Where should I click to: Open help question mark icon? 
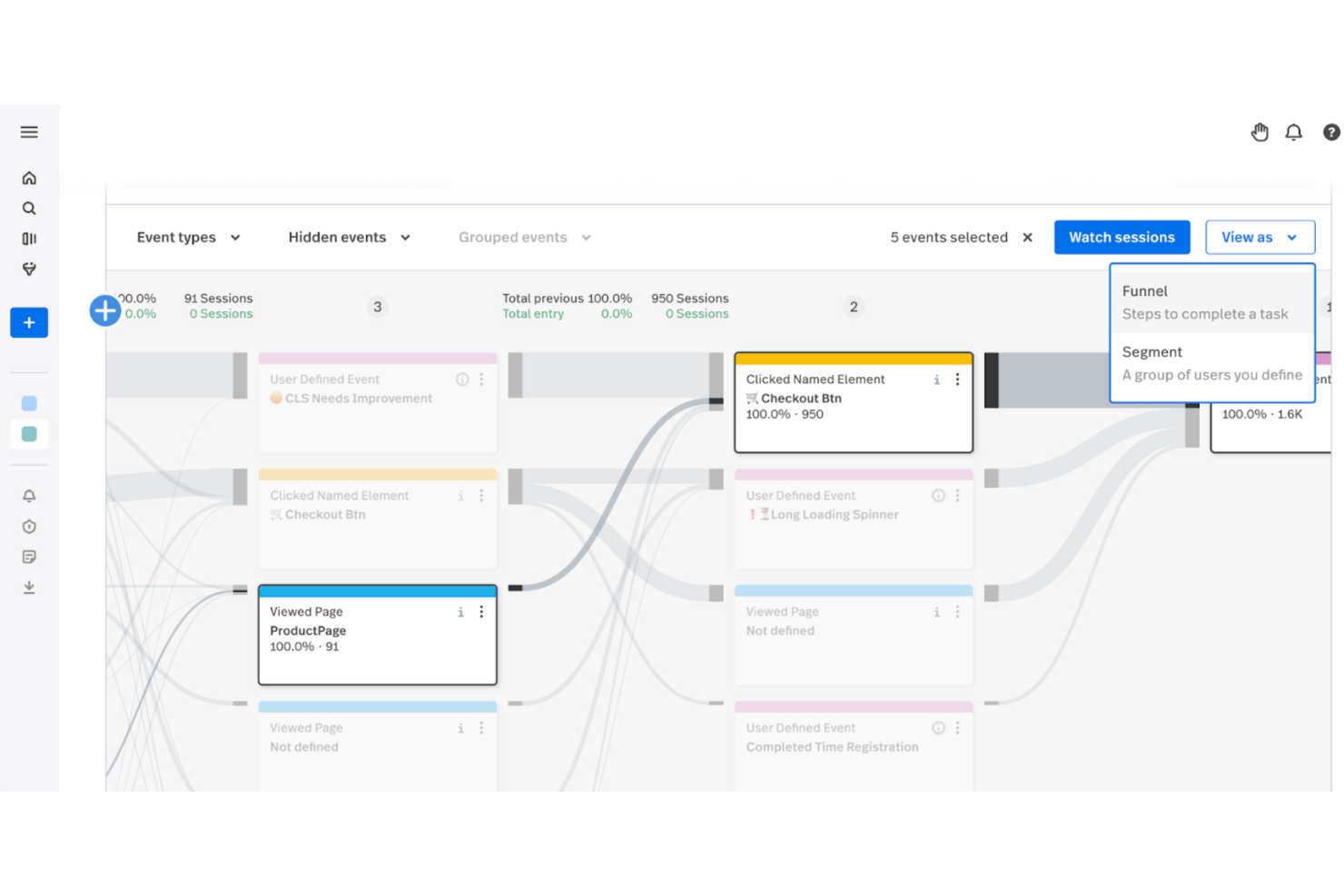pos(1331,133)
